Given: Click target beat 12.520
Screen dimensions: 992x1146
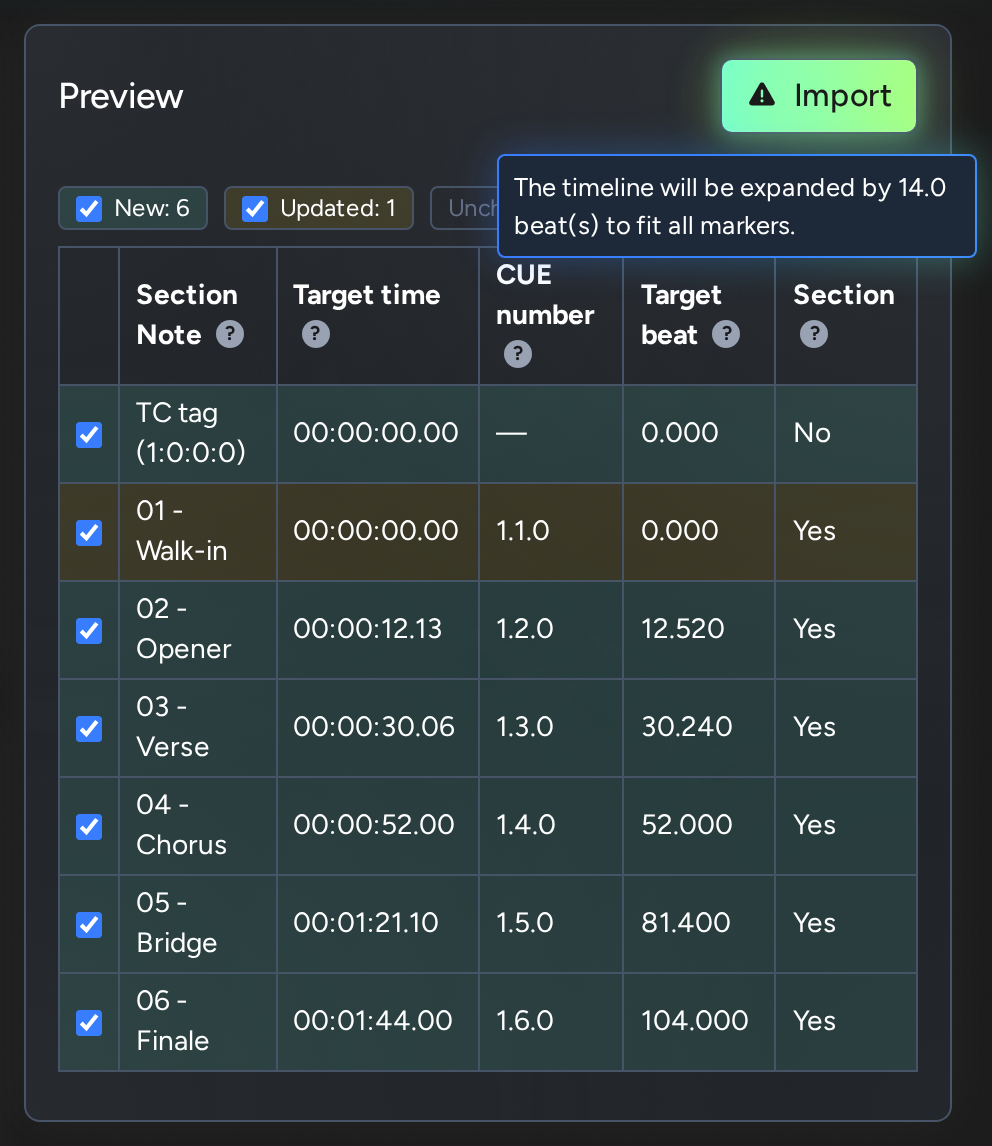Looking at the screenshot, I should point(683,629).
